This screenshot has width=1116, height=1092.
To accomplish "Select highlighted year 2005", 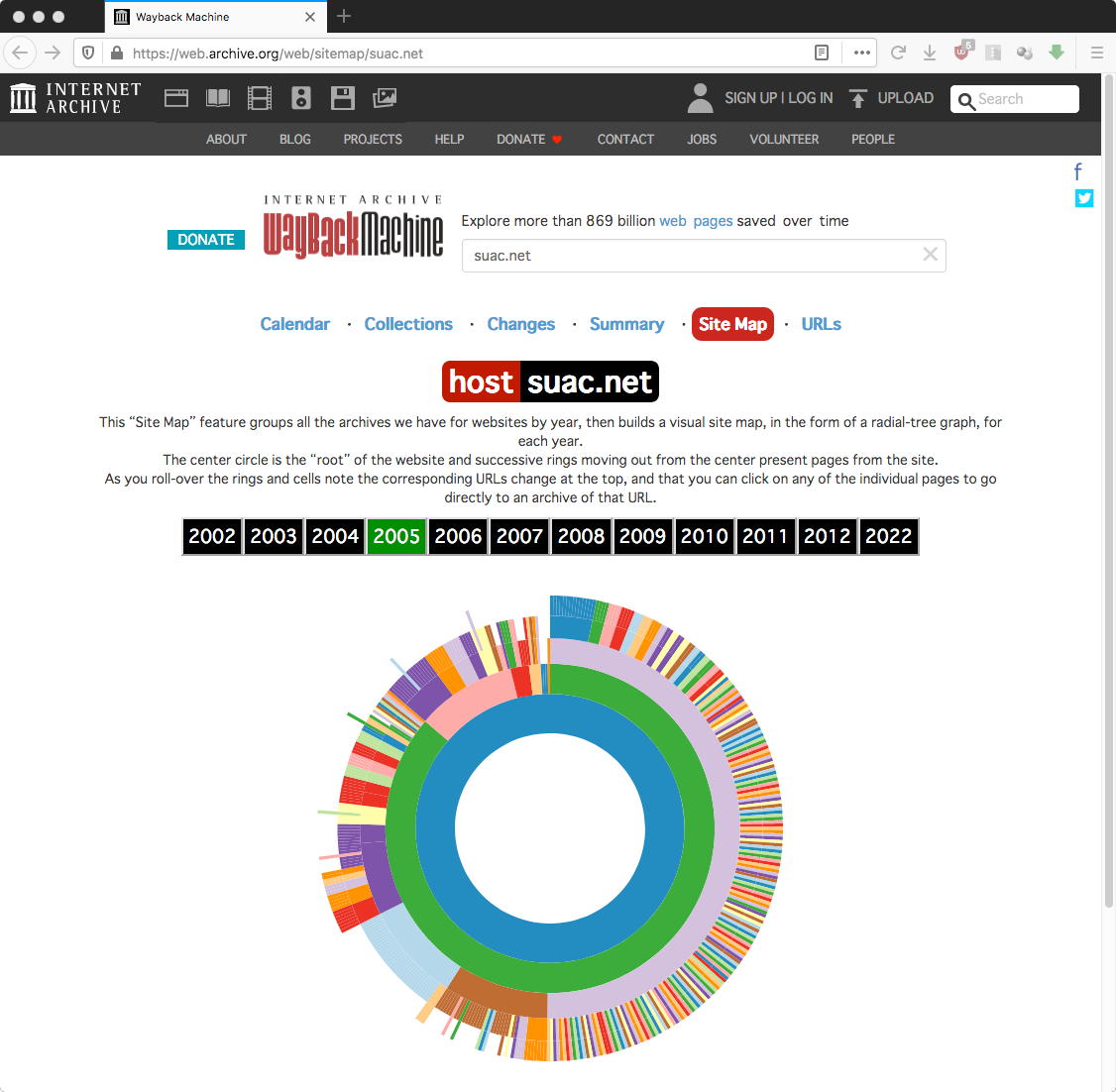I will point(396,536).
